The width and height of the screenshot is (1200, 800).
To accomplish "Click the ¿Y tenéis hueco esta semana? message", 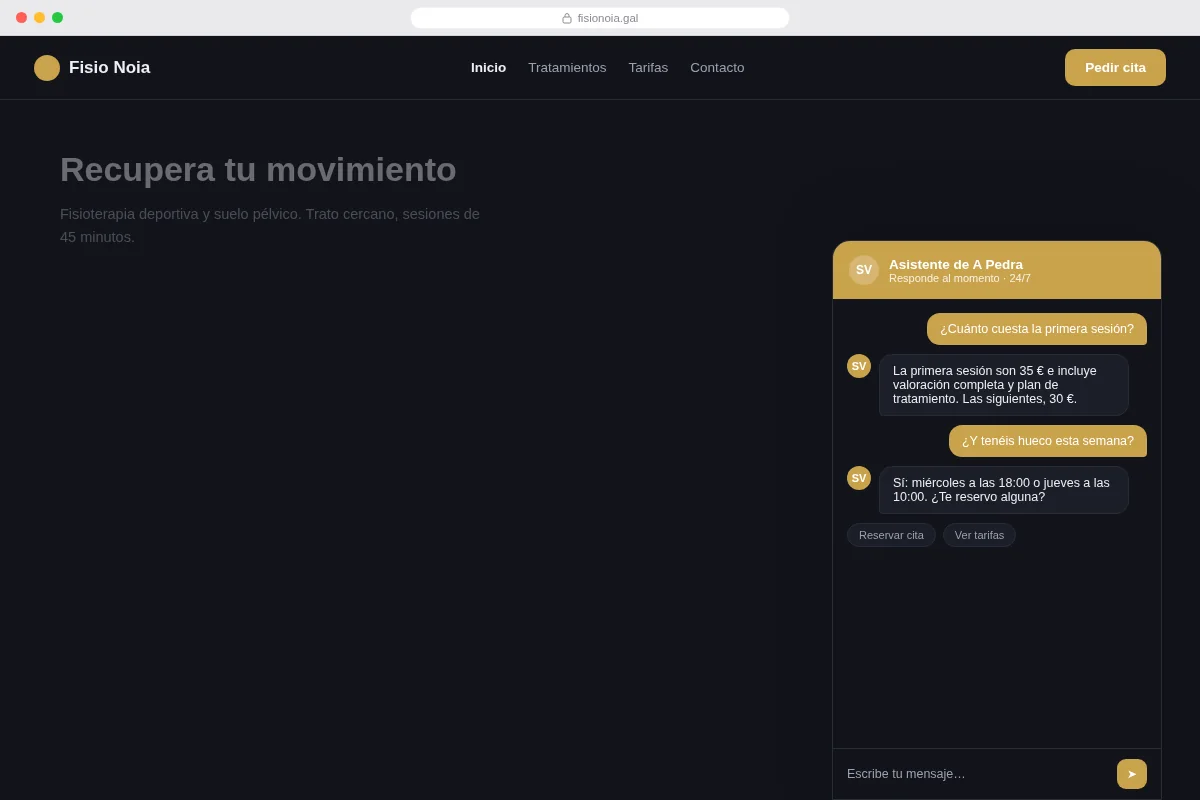I will click(x=1048, y=441).
